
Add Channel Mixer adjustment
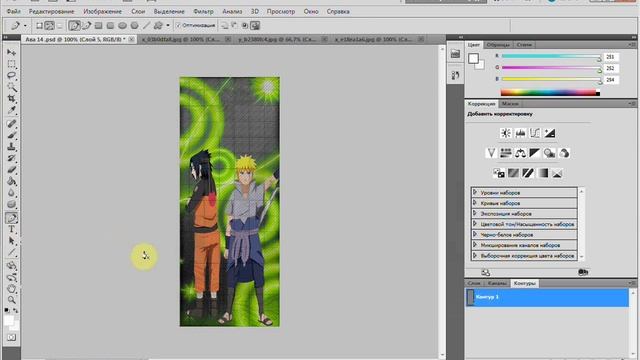564,153
